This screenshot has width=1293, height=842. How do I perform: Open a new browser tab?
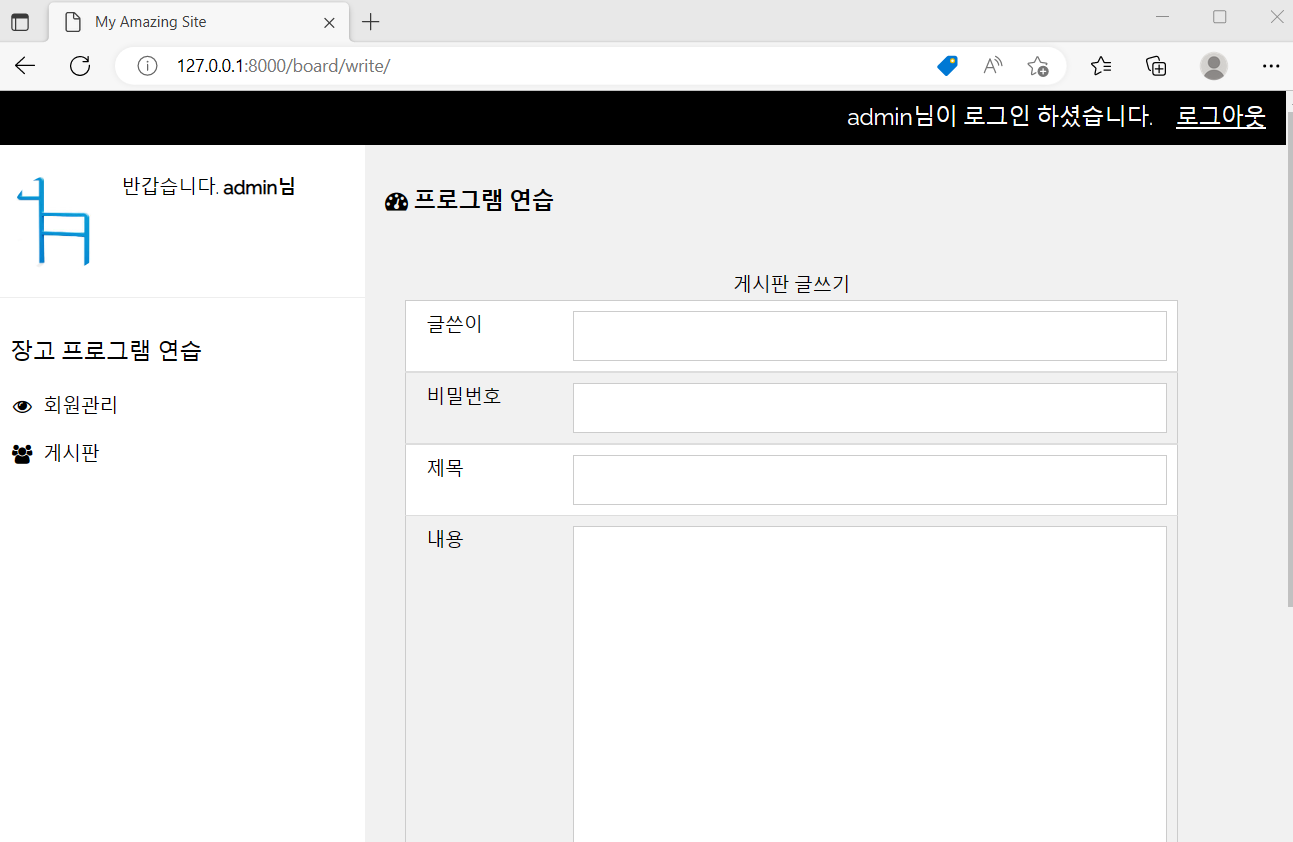pos(371,22)
